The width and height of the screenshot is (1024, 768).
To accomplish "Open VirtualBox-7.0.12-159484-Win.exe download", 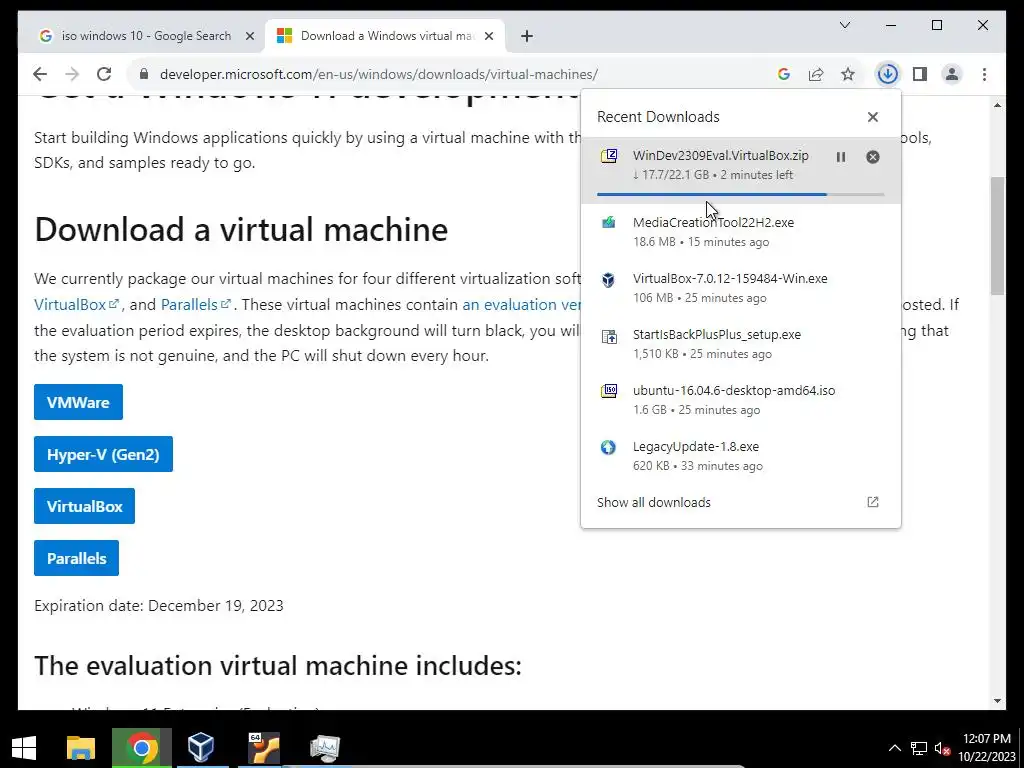I will click(741, 288).
